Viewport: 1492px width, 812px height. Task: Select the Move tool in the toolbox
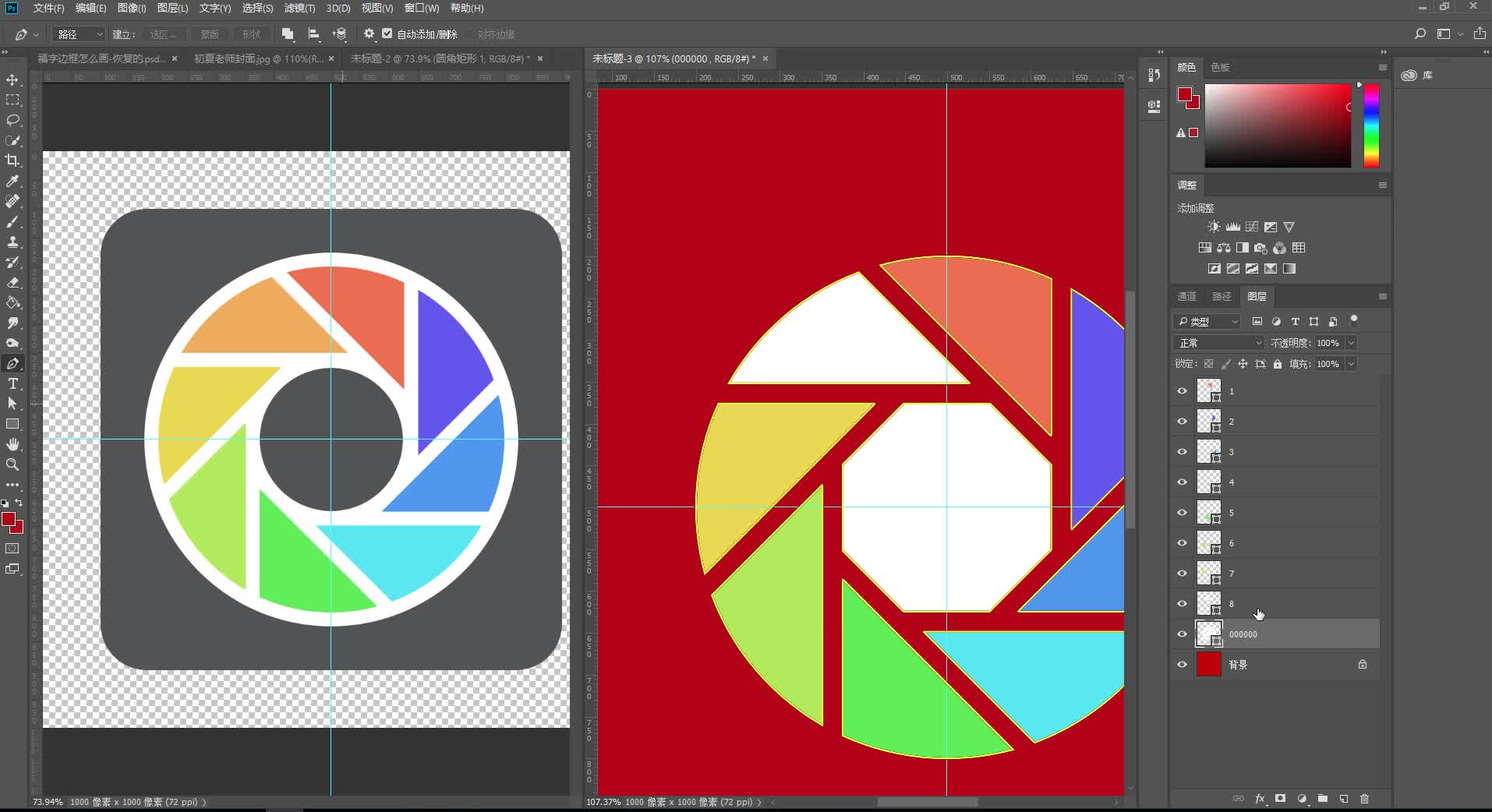(12, 80)
